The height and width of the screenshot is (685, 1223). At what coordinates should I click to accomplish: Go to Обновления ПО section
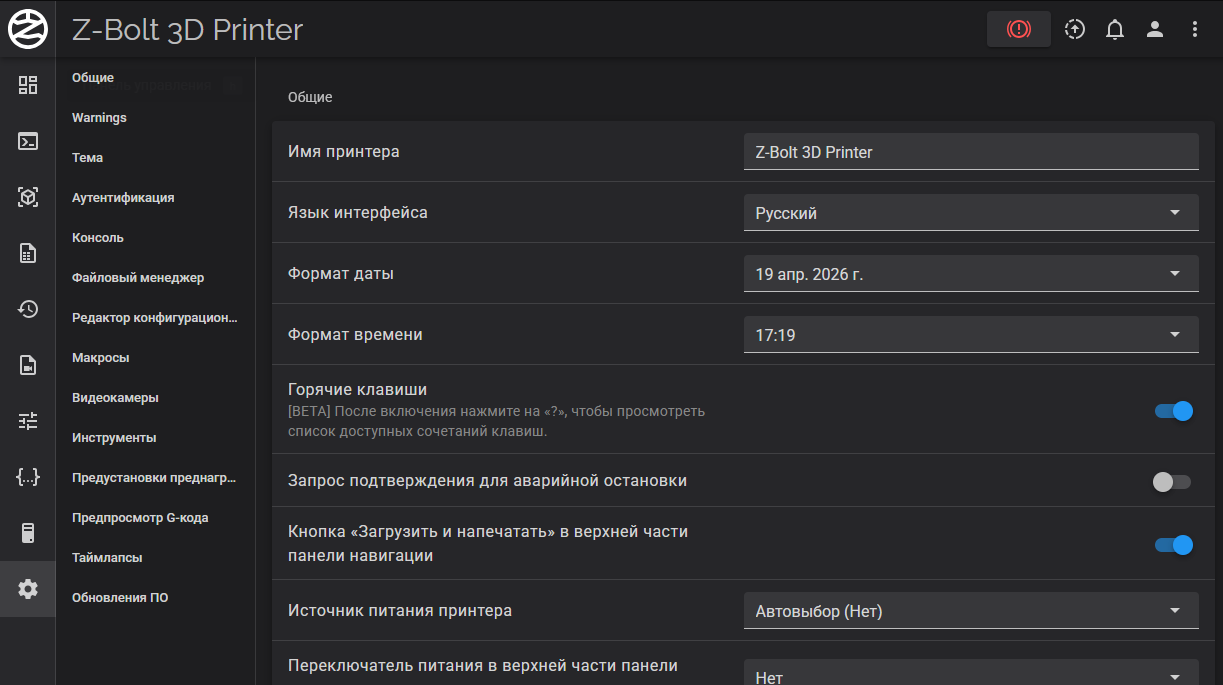point(120,598)
